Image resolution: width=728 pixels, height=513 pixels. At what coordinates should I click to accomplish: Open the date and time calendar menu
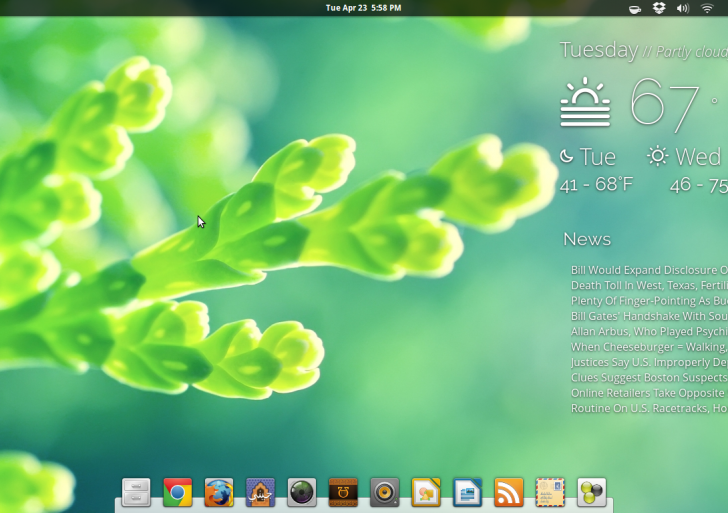tap(363, 8)
